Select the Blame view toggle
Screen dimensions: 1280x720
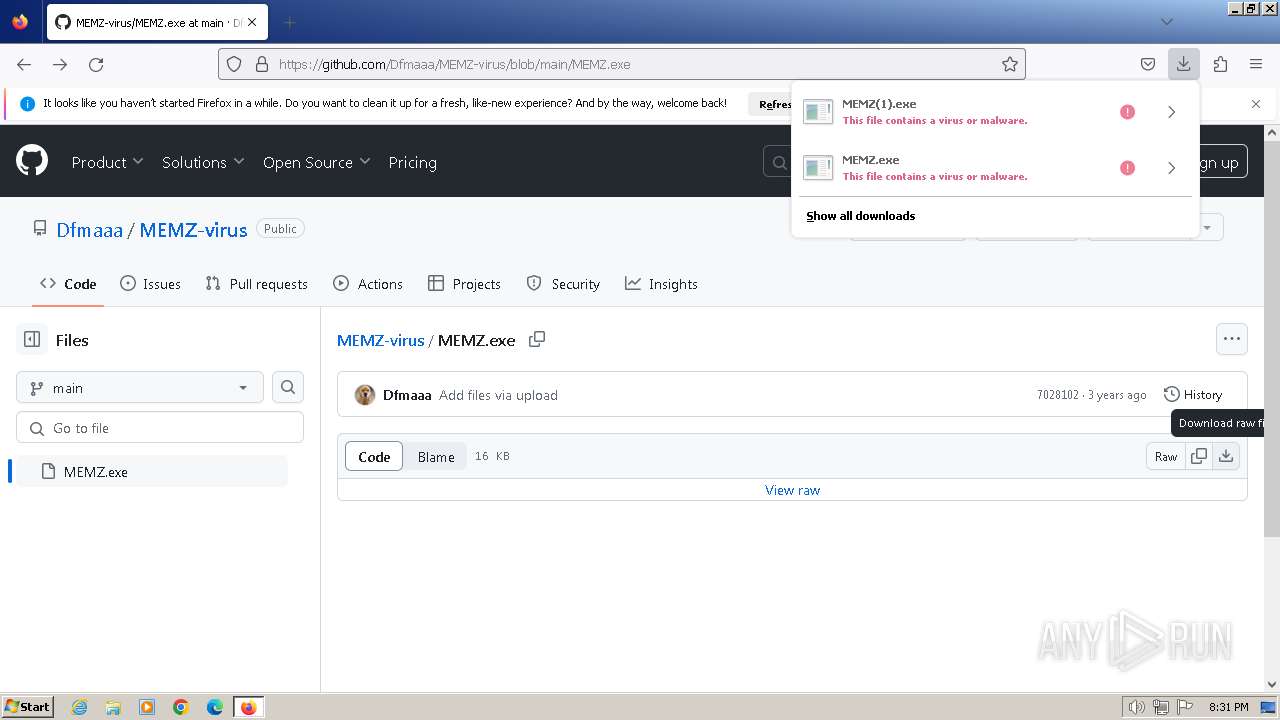pos(436,456)
